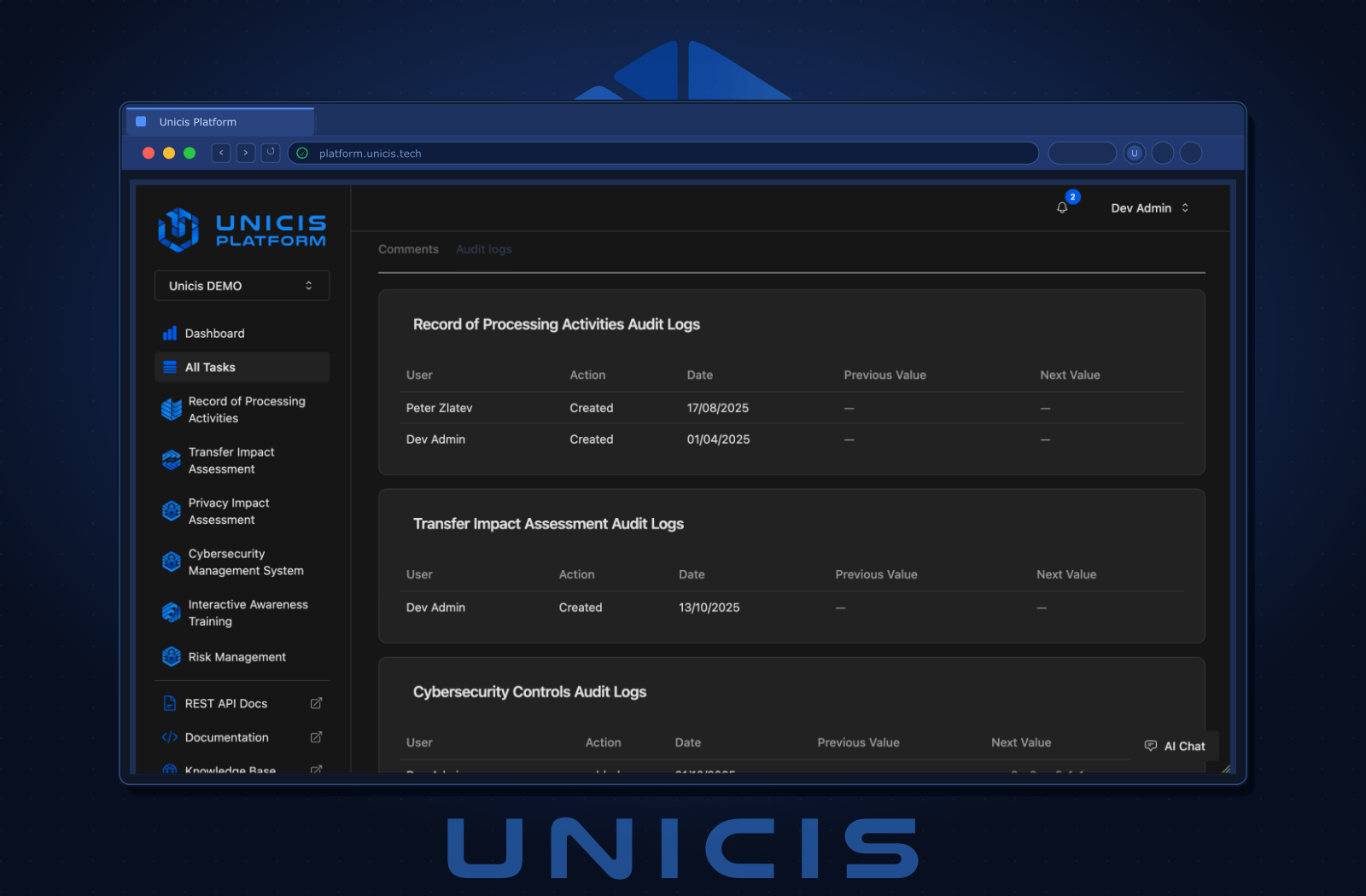
Task: Open Documentation external-link icon
Action: pyautogui.click(x=316, y=737)
